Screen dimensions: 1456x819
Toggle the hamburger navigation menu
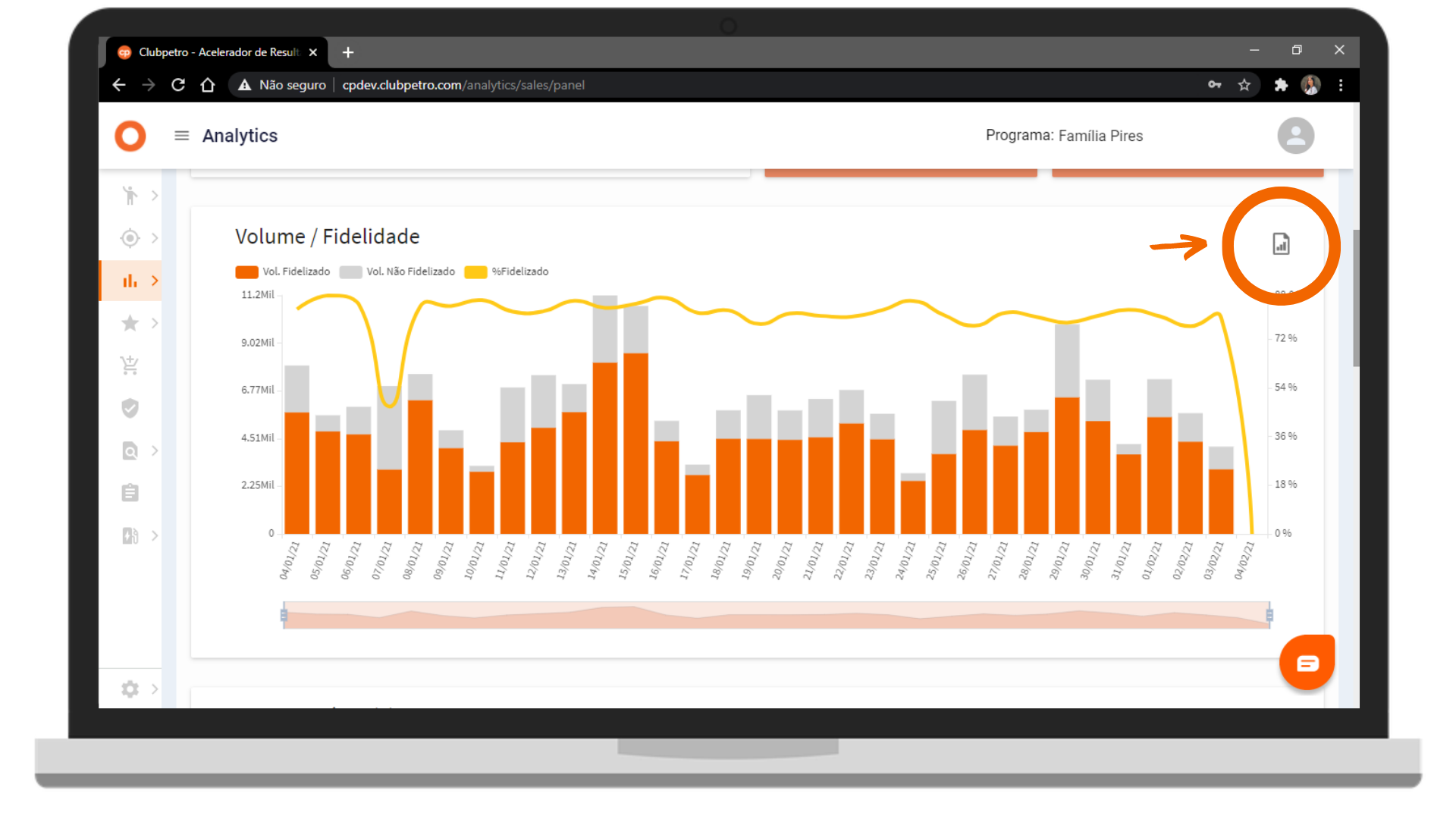pos(181,136)
